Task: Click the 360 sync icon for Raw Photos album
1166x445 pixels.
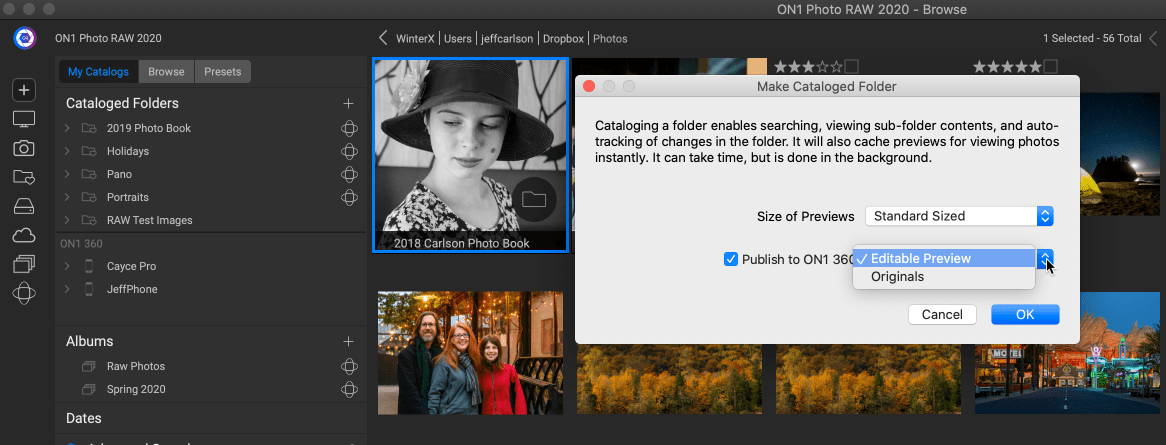Action: coord(349,366)
